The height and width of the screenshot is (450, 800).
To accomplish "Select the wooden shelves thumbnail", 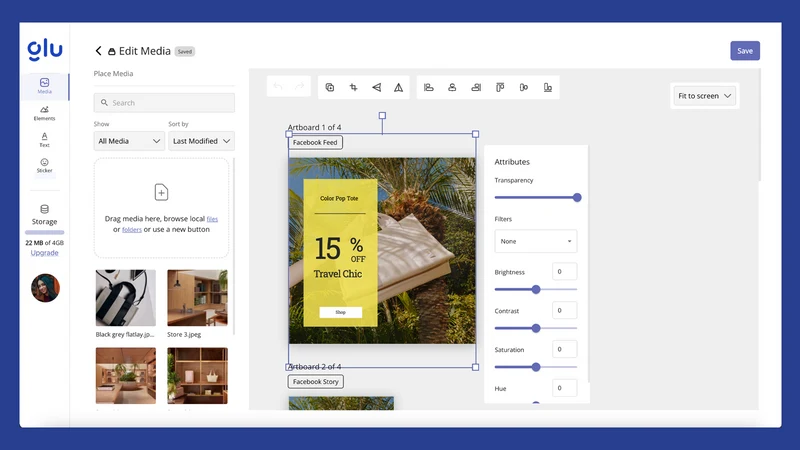I will pyautogui.click(x=197, y=376).
